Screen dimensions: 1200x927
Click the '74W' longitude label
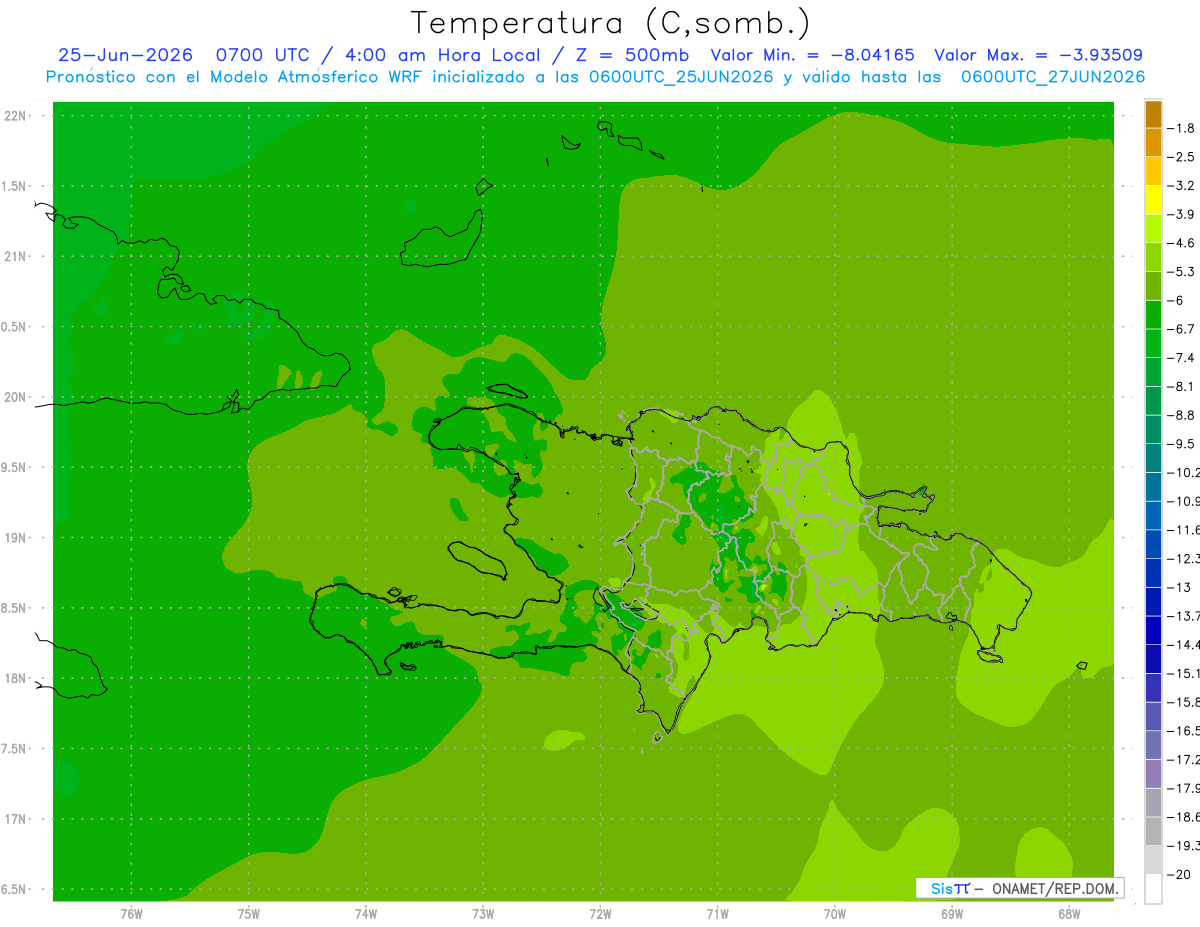click(366, 915)
